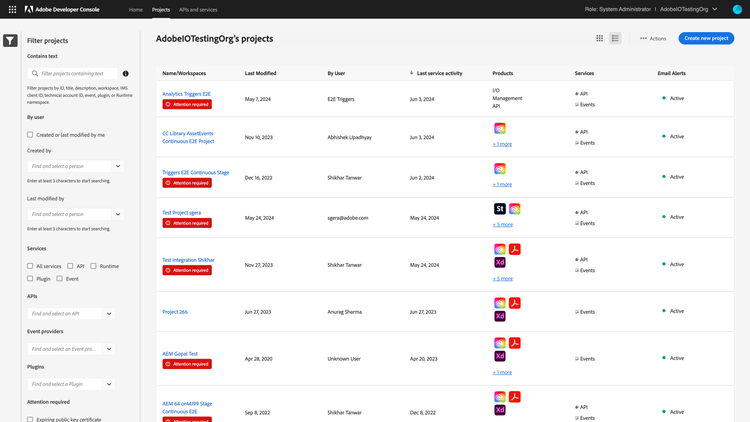750x422 pixels.
Task: Check Expiring public key certificate
Action: point(30,419)
